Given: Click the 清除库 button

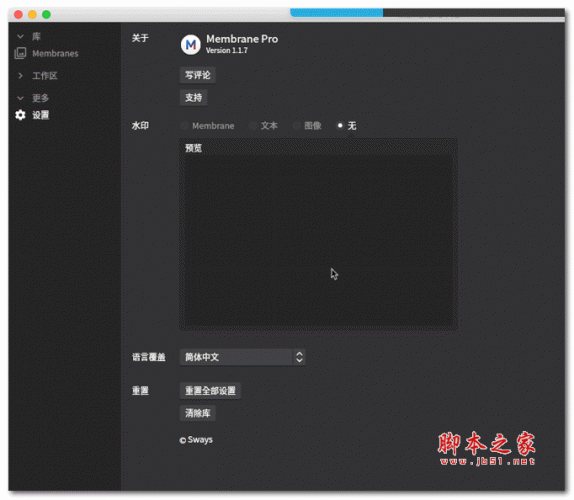Looking at the screenshot, I should (198, 413).
